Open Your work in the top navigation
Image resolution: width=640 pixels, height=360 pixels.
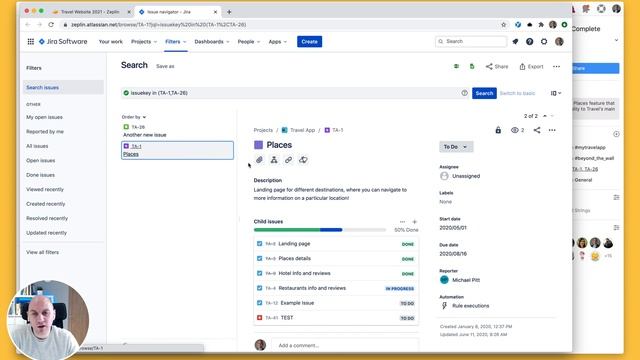(x=111, y=42)
